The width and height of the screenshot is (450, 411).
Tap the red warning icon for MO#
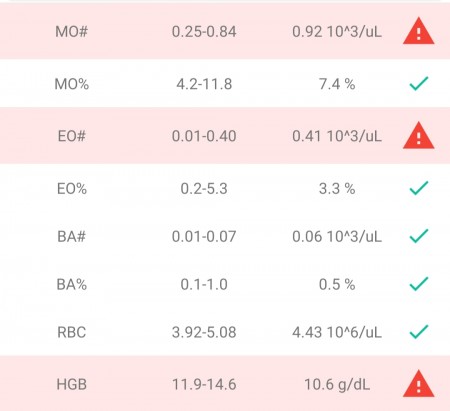[x=419, y=32]
